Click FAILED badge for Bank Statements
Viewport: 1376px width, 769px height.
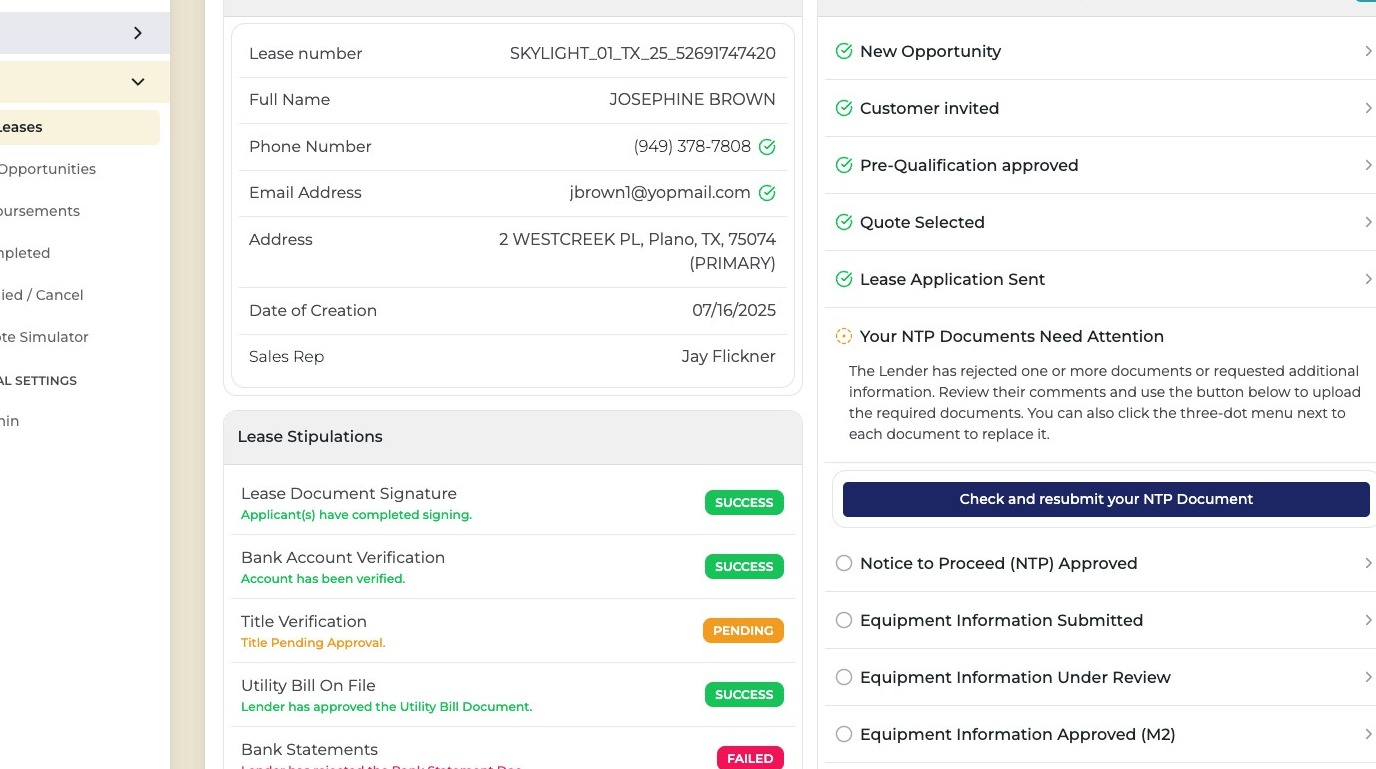point(750,758)
